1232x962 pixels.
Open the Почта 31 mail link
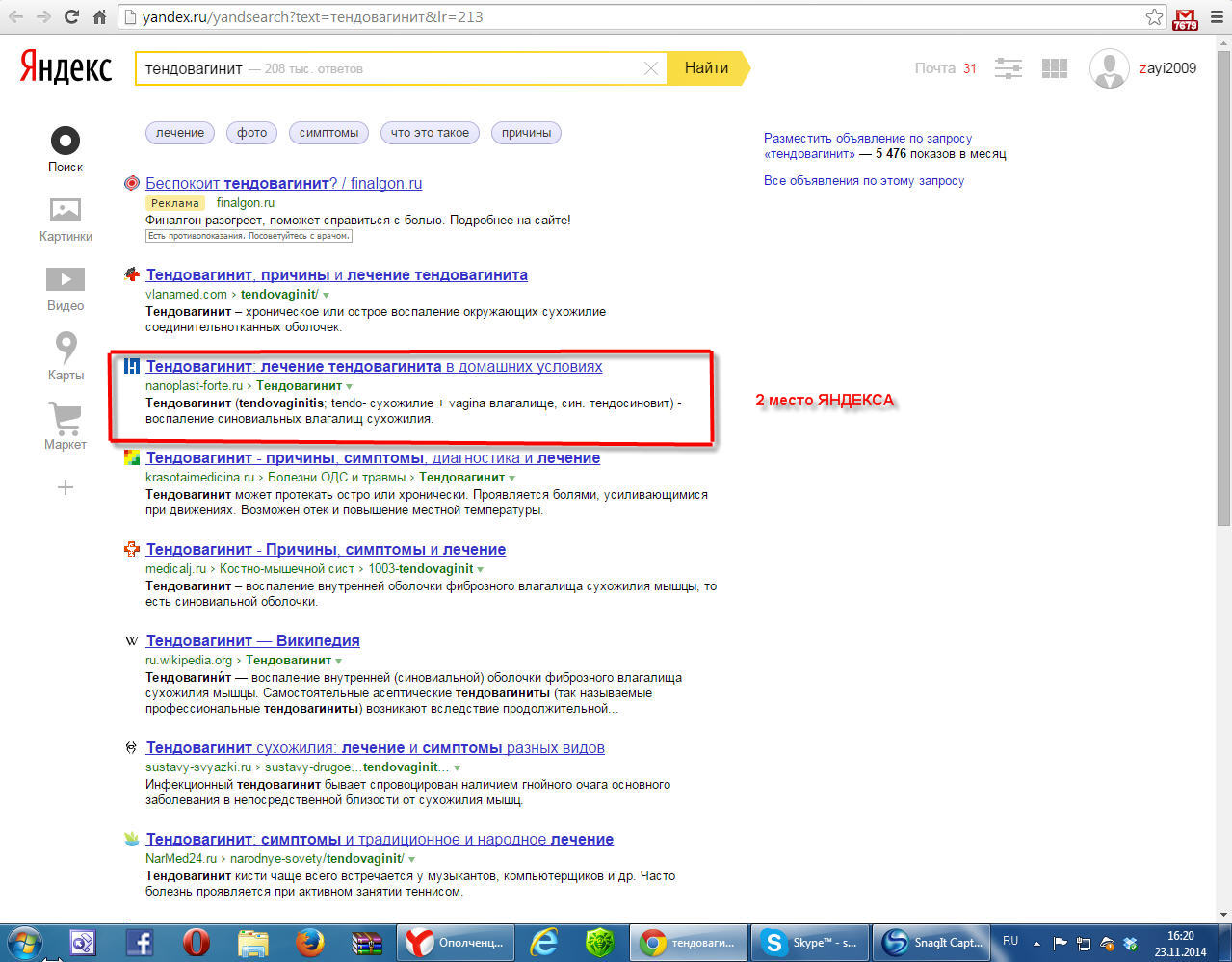point(945,68)
